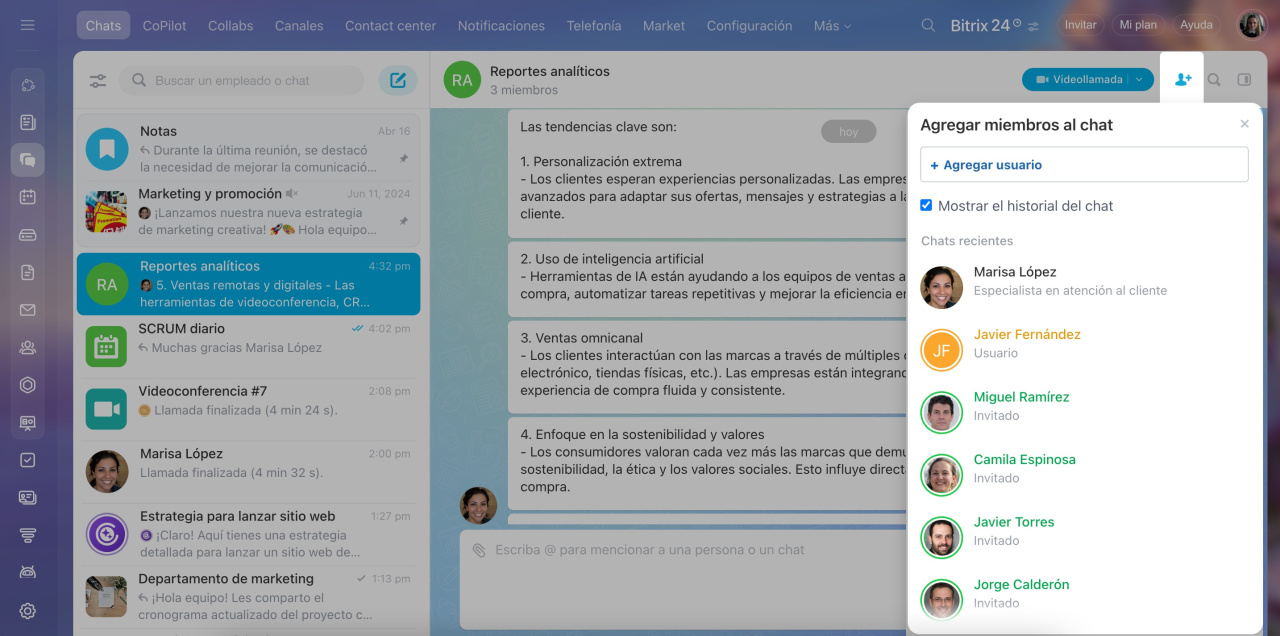This screenshot has width=1280, height=636.
Task: Click the search in chat magnifier icon
Action: pyautogui.click(x=1214, y=80)
